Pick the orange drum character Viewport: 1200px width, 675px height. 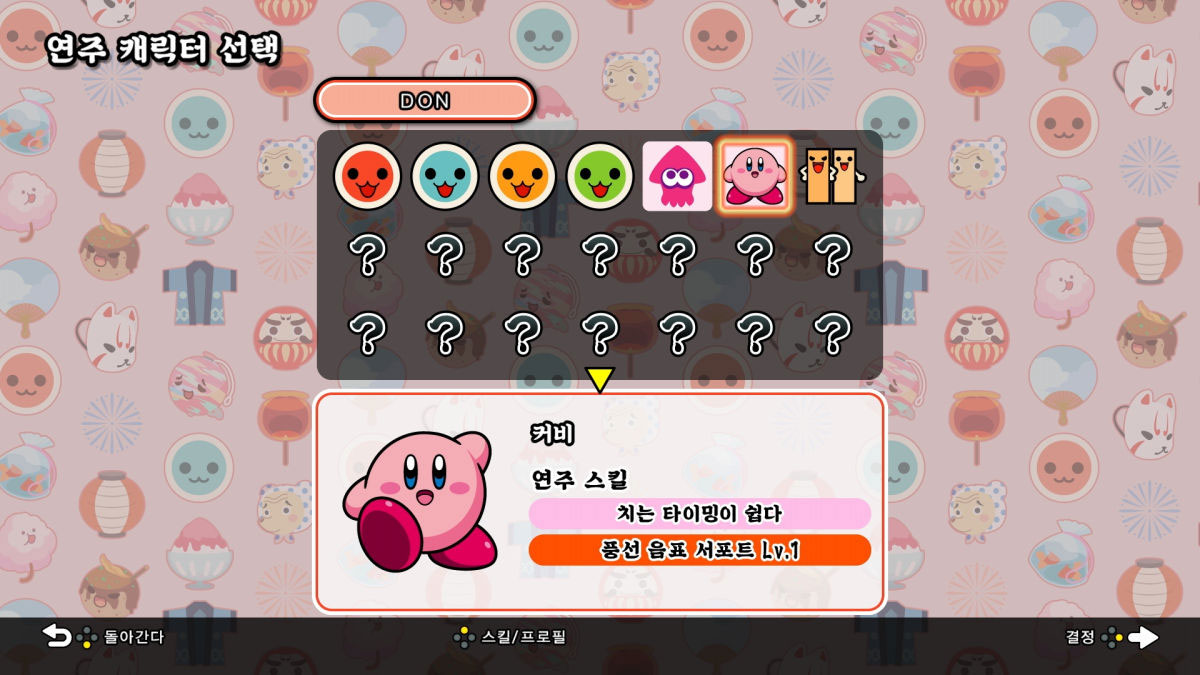(522, 176)
